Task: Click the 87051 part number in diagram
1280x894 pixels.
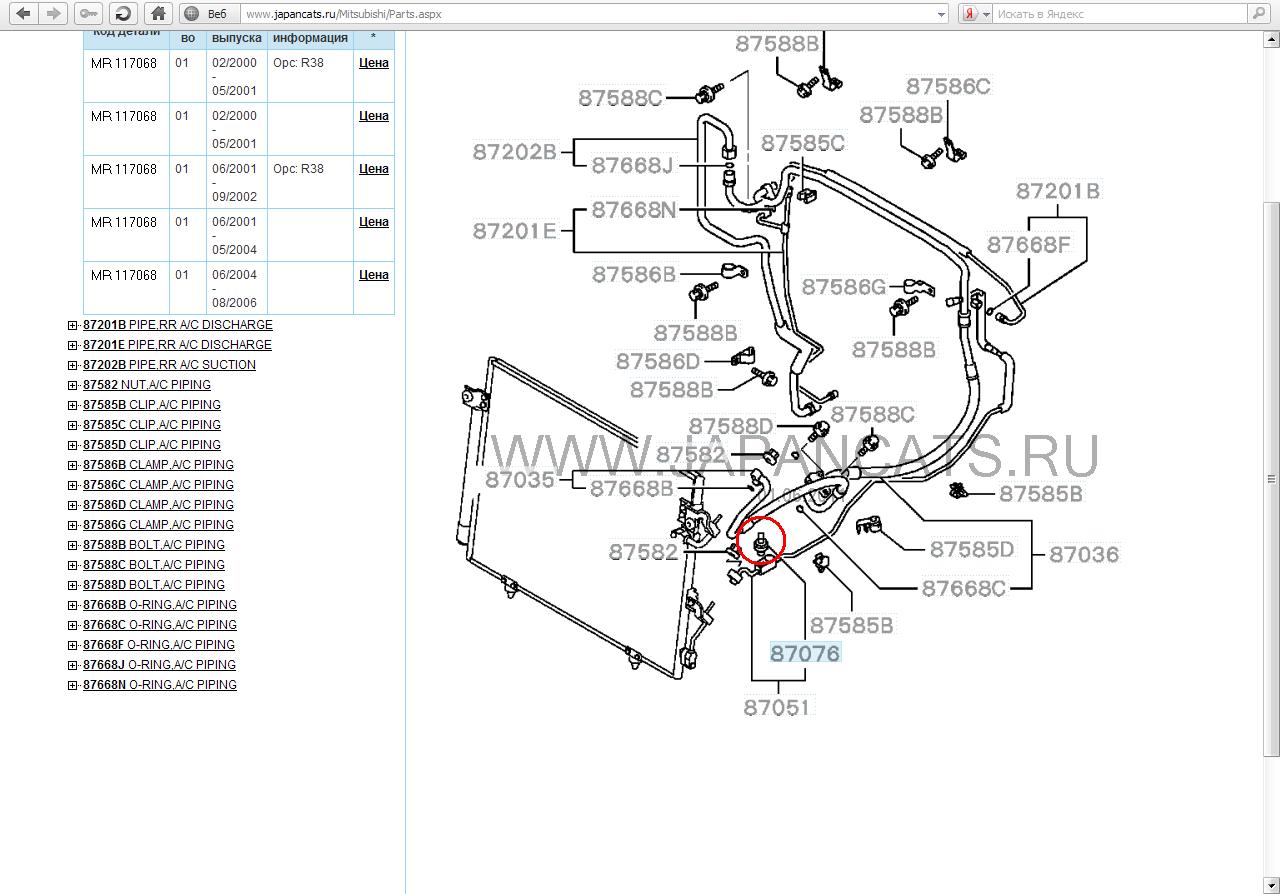Action: (777, 707)
